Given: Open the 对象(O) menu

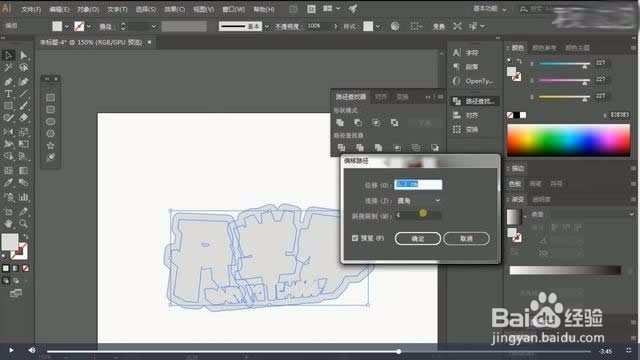Looking at the screenshot, I should point(88,9).
